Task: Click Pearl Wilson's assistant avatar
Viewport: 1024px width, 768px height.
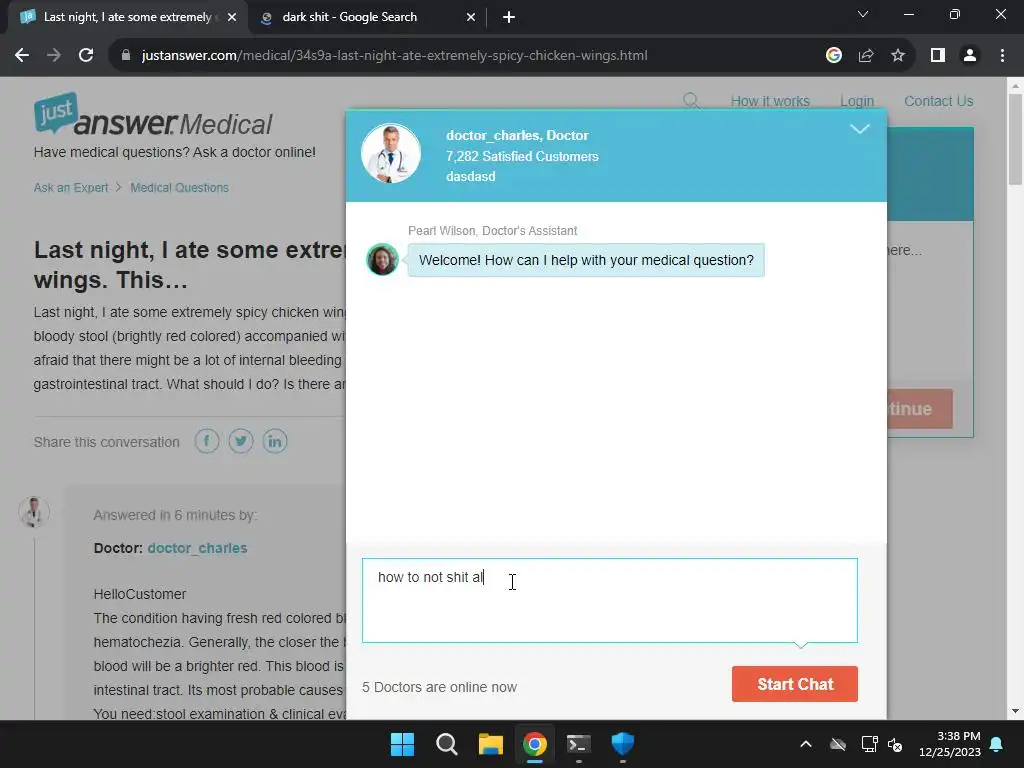Action: coord(382,259)
